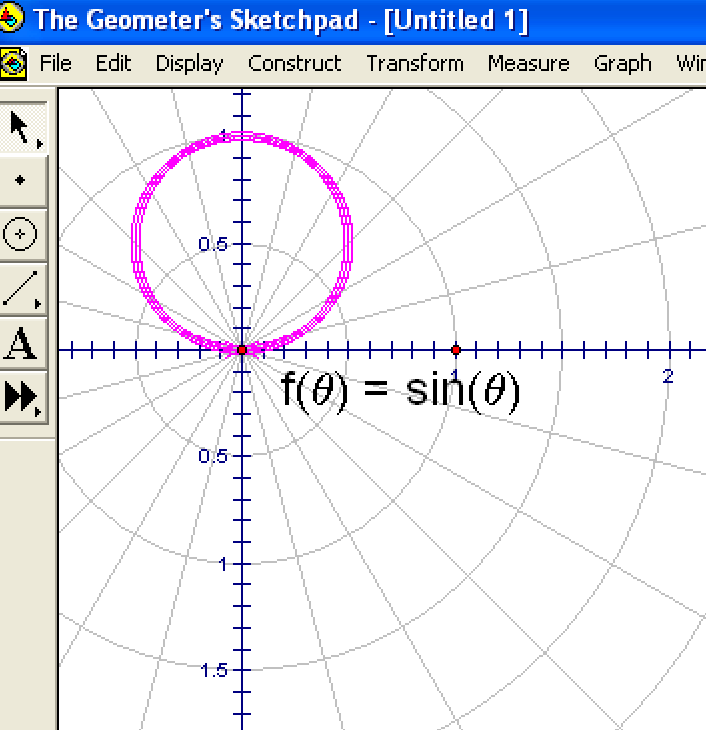Open the partially visible Window menu

[x=690, y=63]
